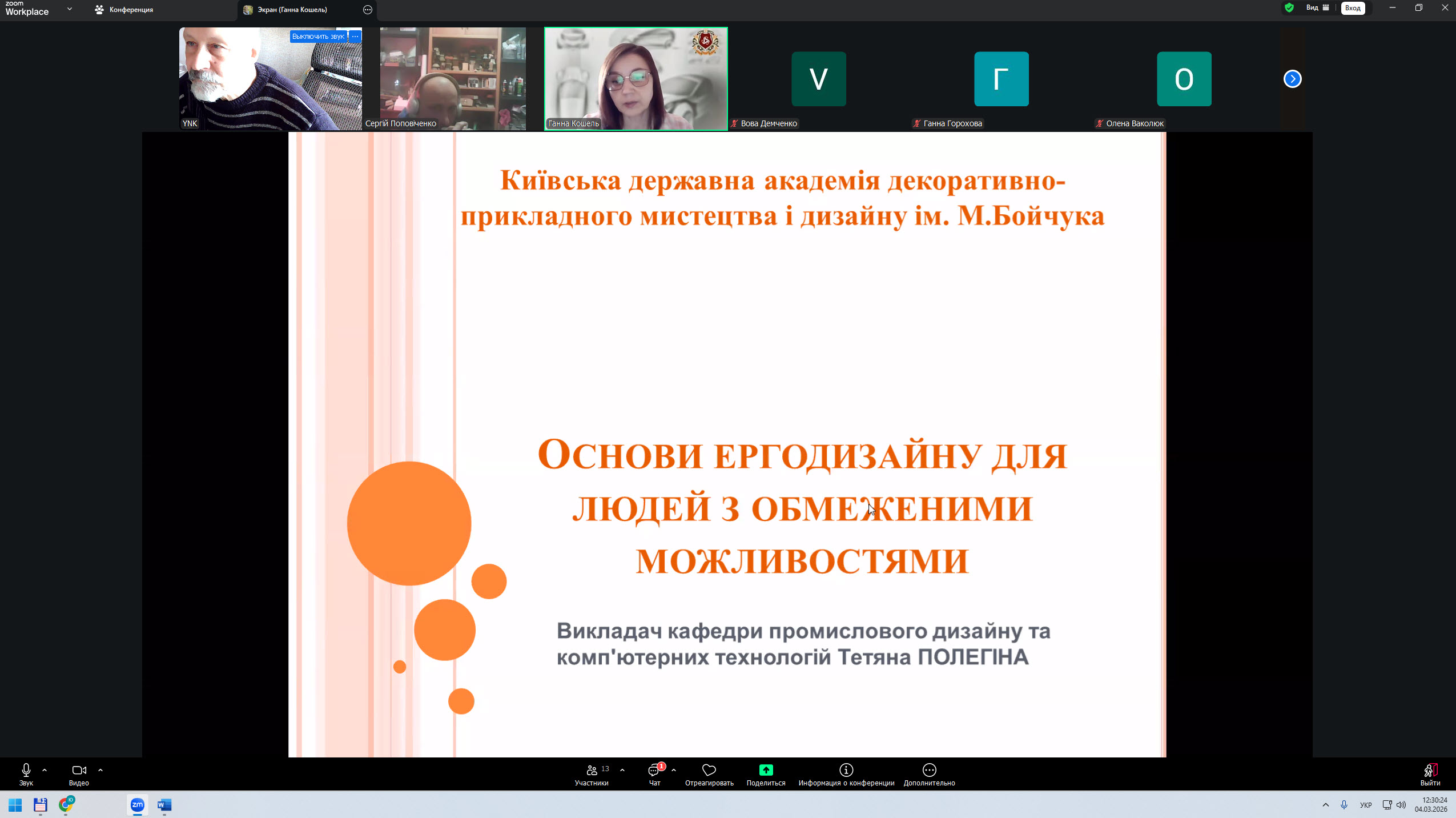Image resolution: width=1456 pixels, height=818 pixels.
Task: Open the Participants panel icon
Action: [x=592, y=771]
